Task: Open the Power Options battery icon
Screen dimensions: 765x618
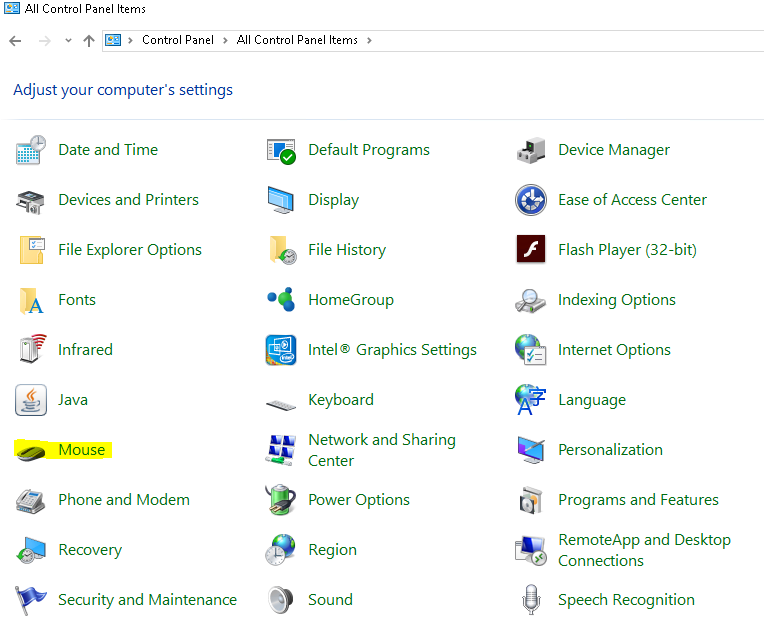Action: click(x=281, y=500)
